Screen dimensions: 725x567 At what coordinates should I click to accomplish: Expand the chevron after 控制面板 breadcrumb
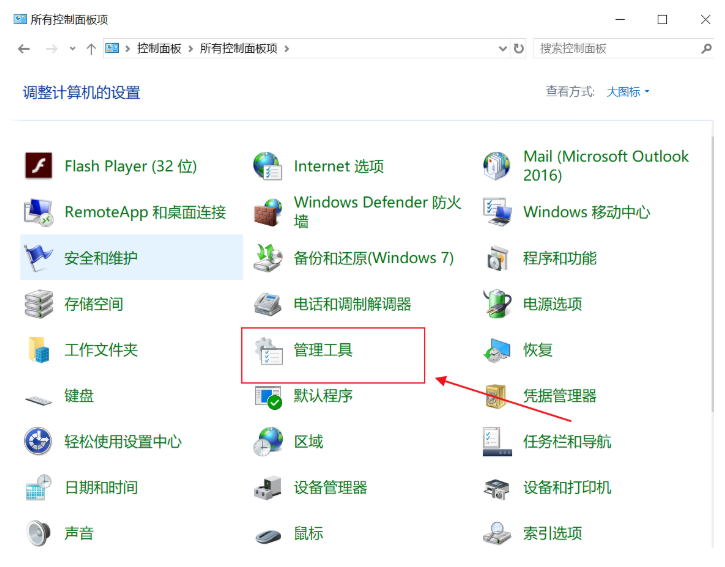click(x=190, y=49)
